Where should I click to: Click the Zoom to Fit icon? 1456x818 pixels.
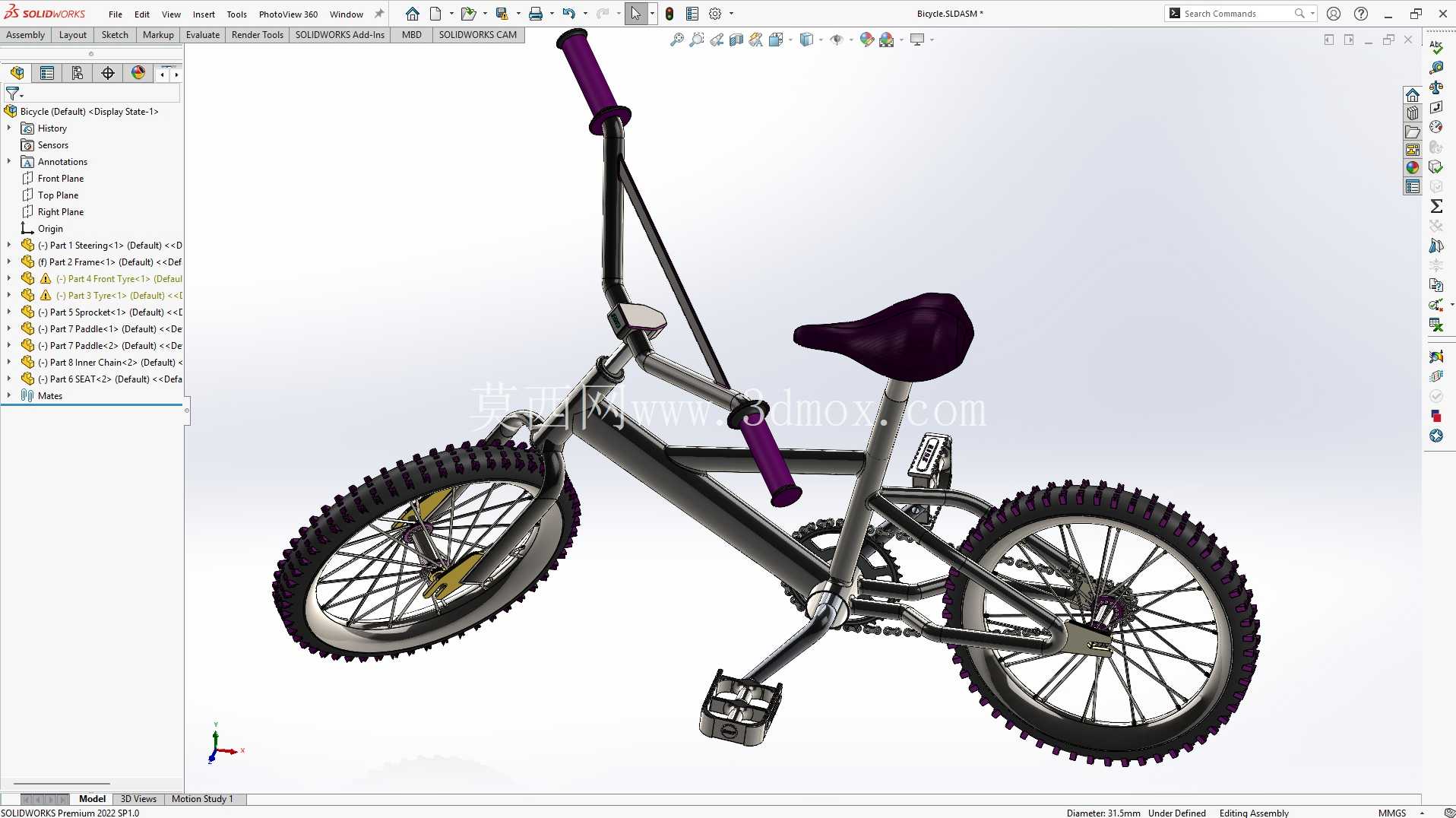tap(676, 40)
